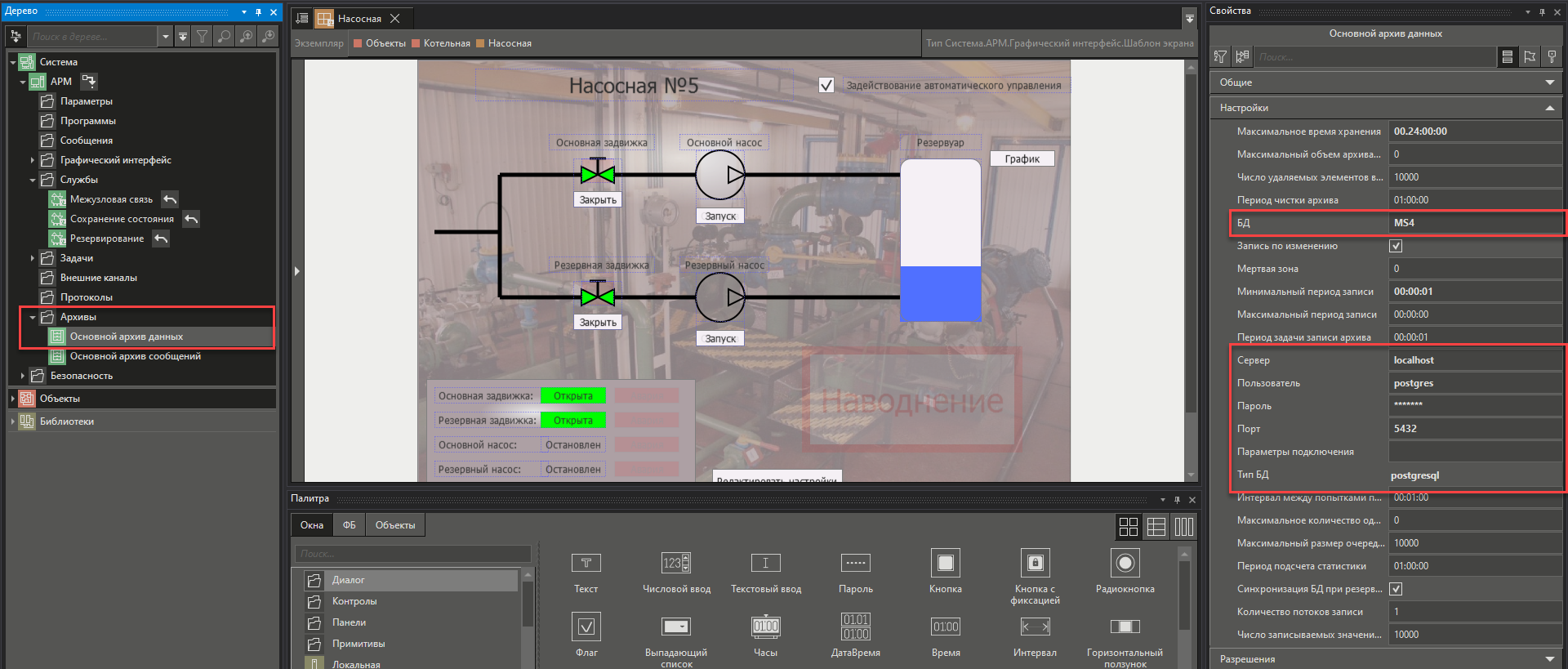Viewport: 1568px width, 669px height.
Task: Click the Порт field with value 5432
Action: coord(1474,429)
